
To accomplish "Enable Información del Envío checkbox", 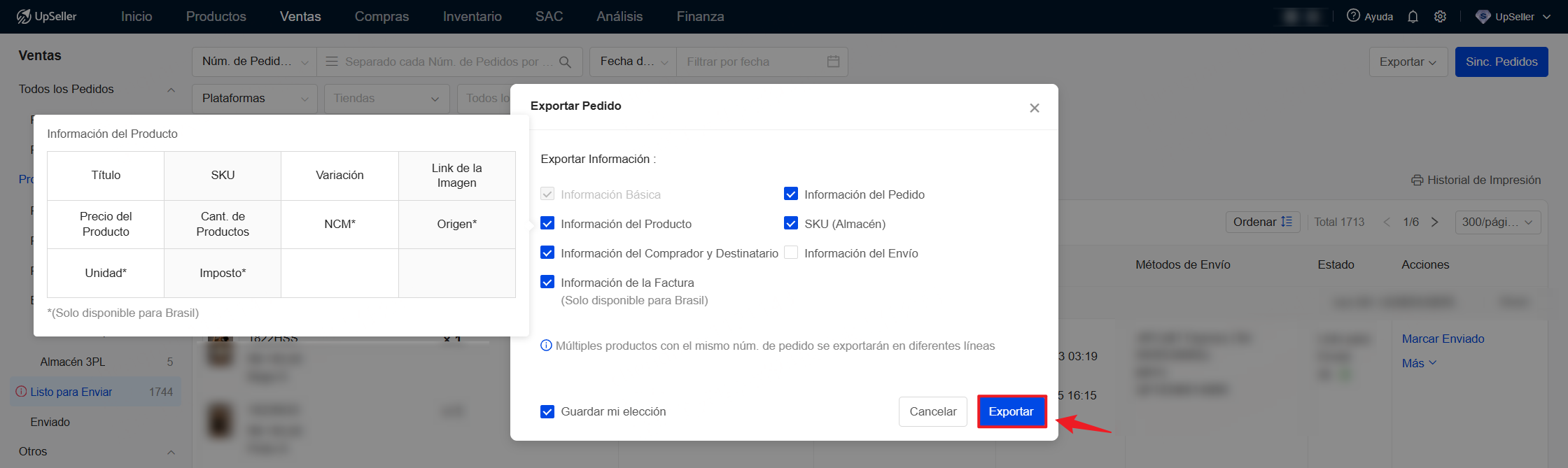I will coord(791,253).
